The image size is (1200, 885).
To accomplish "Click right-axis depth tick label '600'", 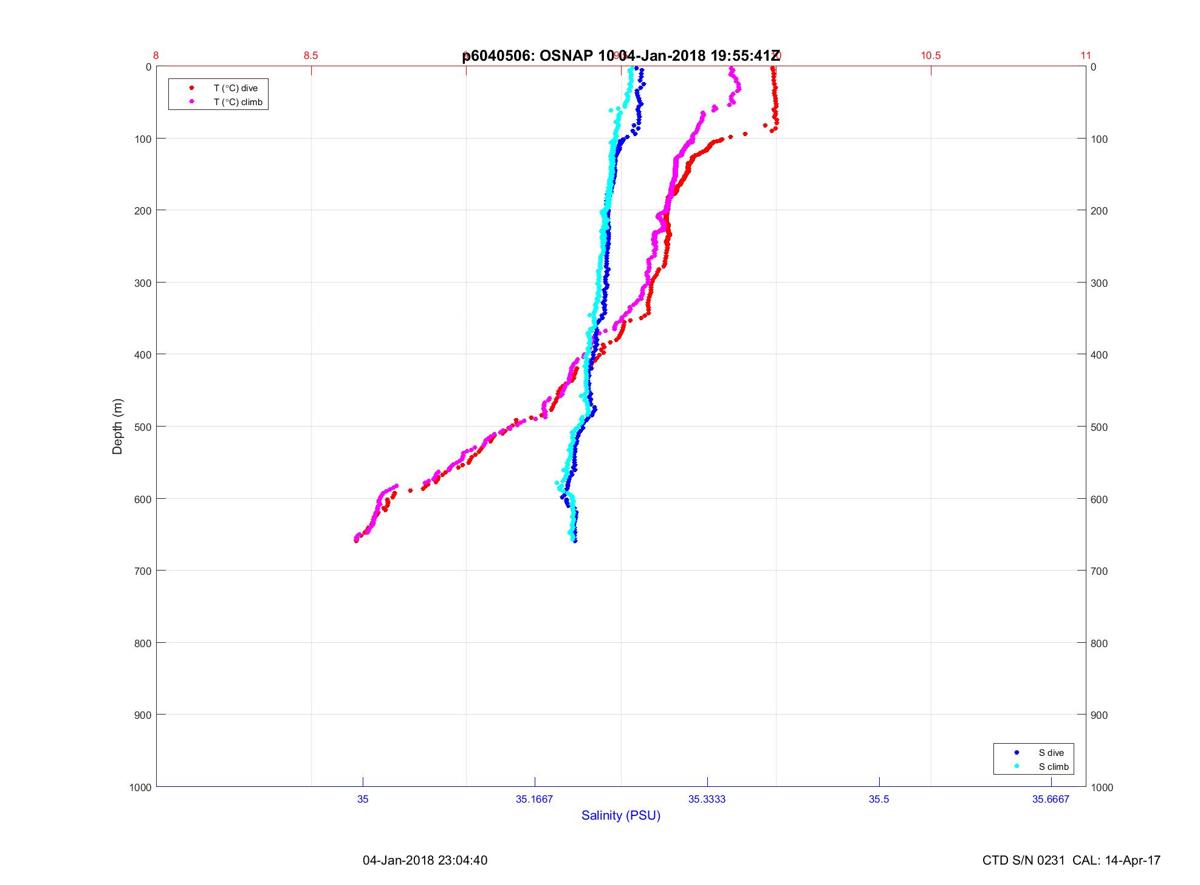I will (1101, 499).
